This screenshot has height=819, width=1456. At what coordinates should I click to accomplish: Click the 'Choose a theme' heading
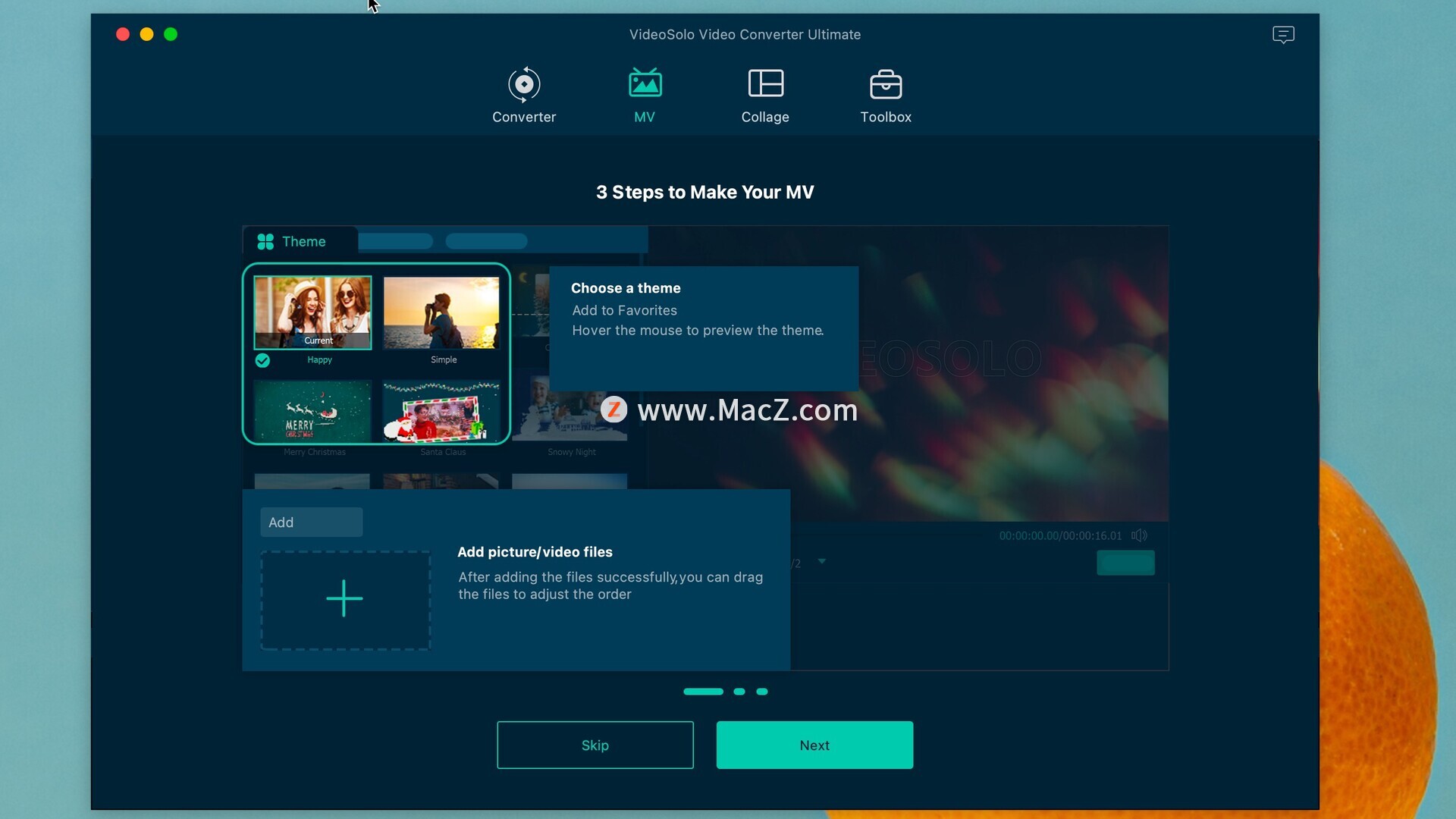tap(626, 288)
